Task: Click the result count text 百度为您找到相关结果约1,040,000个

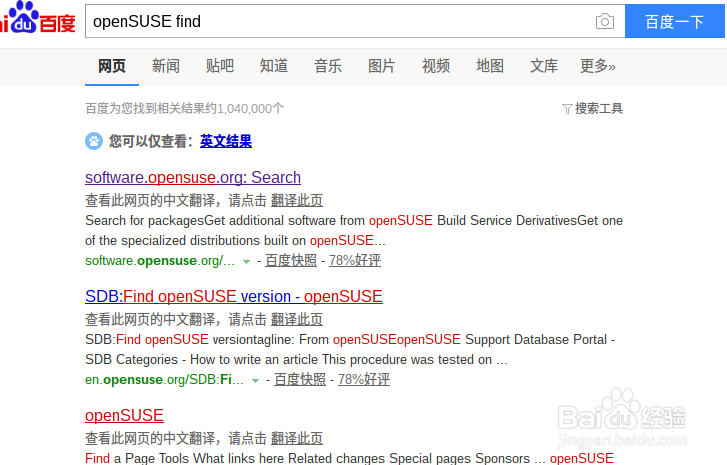Action: point(185,108)
